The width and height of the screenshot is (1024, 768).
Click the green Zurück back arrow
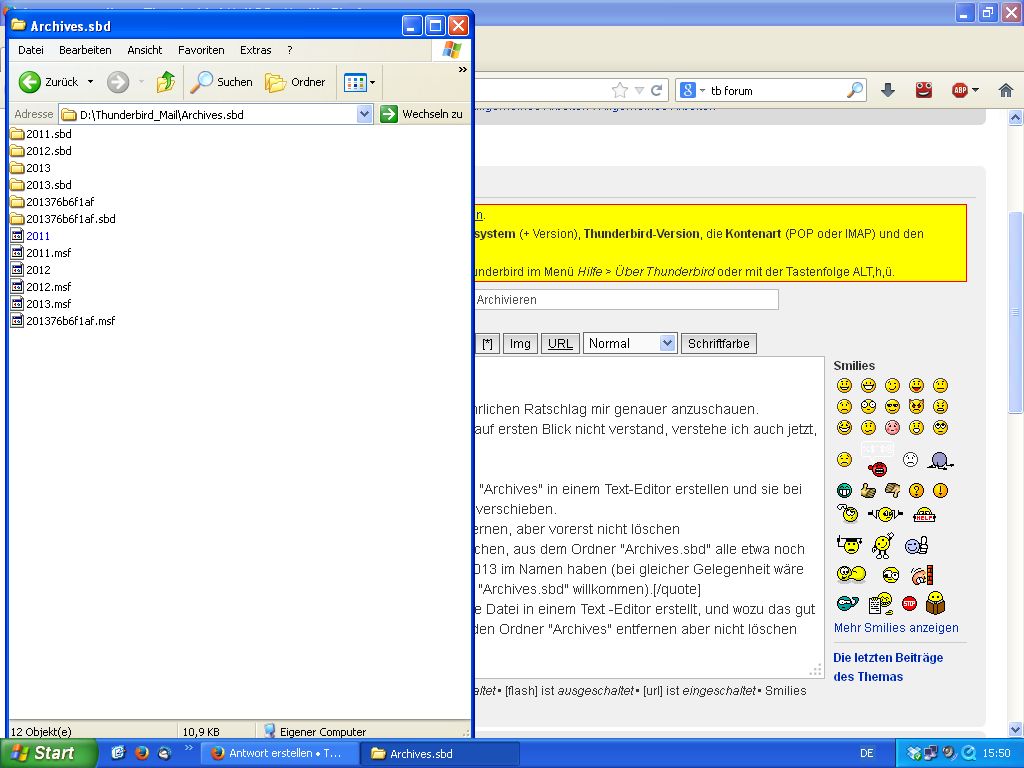(x=29, y=82)
